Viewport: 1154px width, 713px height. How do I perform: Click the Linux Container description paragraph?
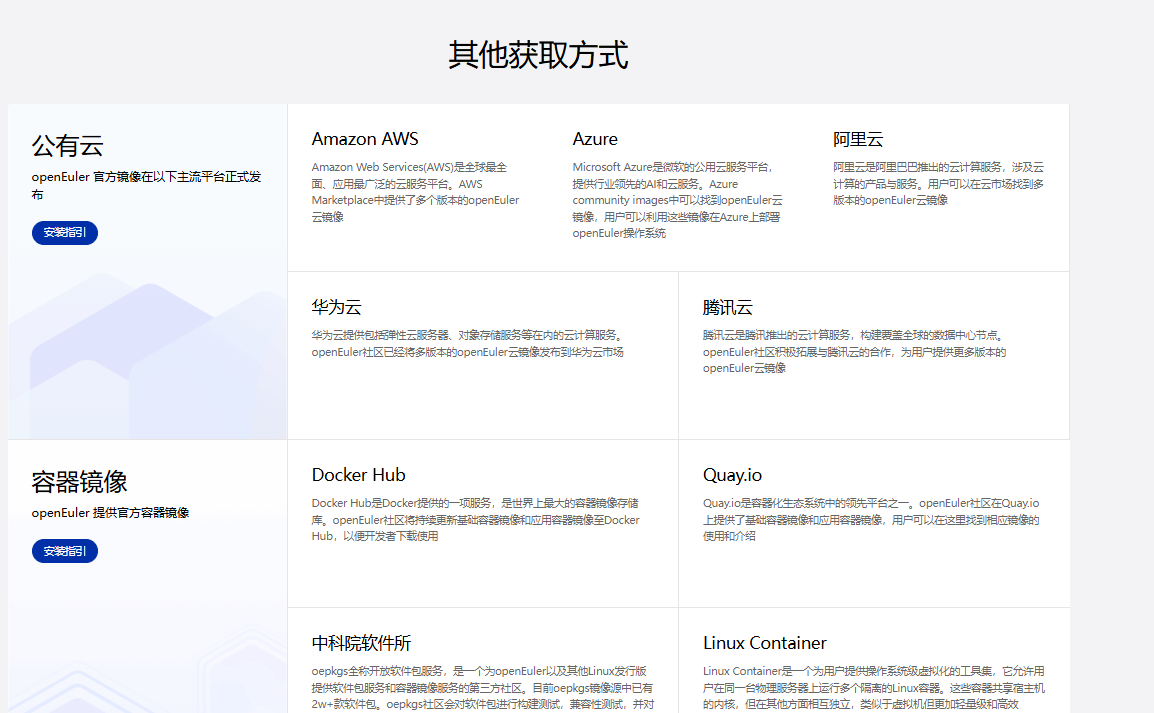pyautogui.click(x=874, y=688)
